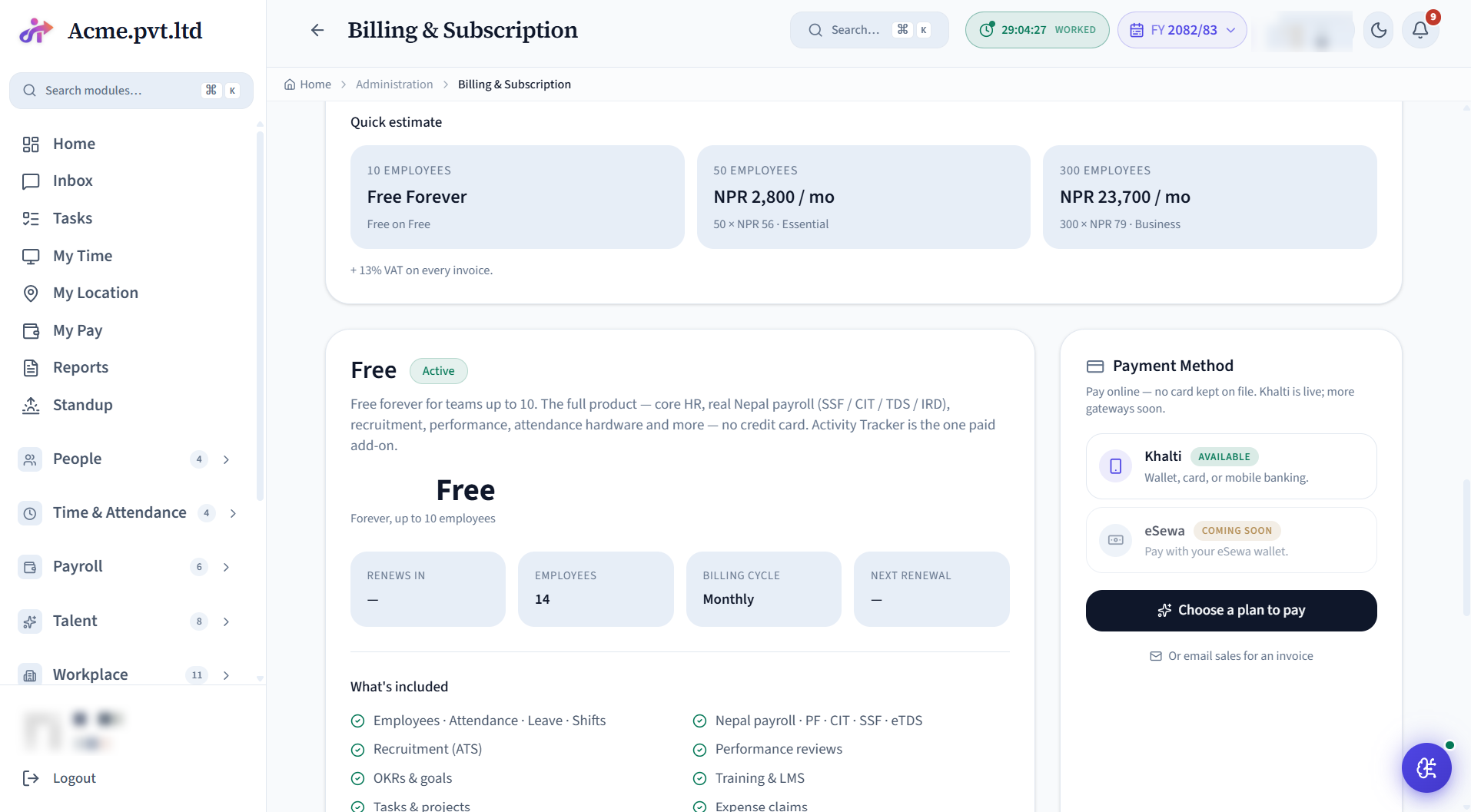
Task: Select the Khalti payment option
Action: pos(1231,466)
